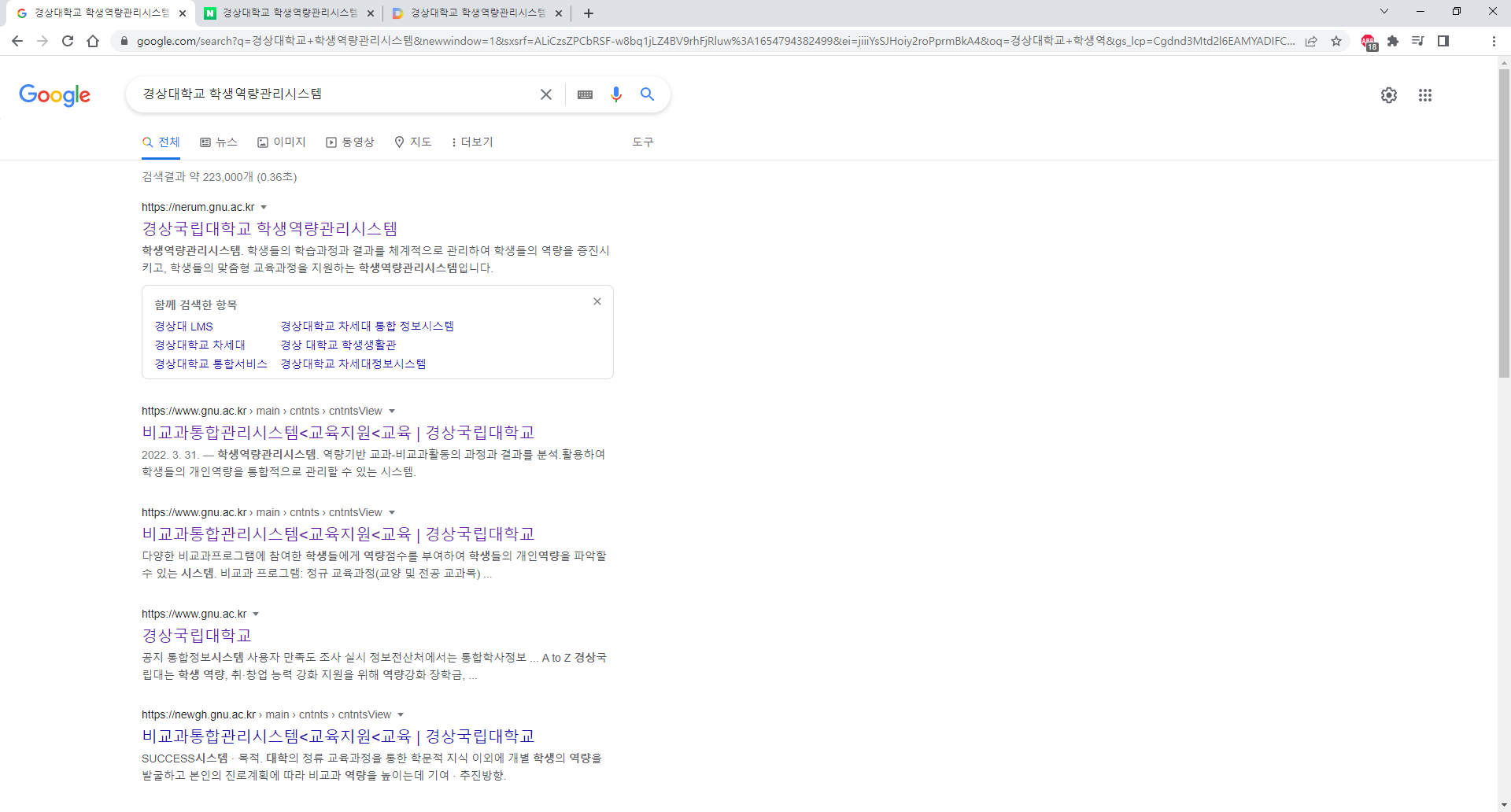Open 비교과통합관리시스템 result about 다양한 비교과프로그램
The image size is (1511, 812).
[338, 534]
